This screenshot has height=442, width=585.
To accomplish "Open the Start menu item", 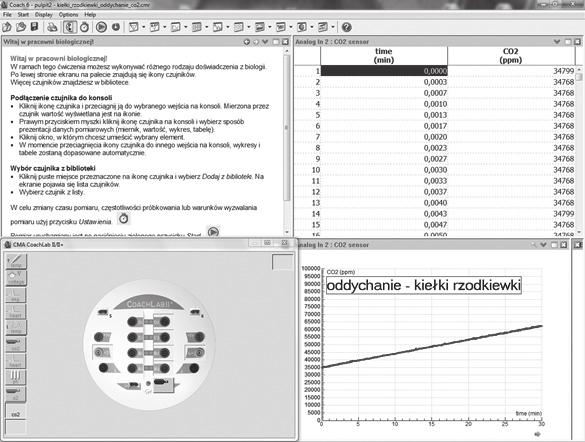I will tap(23, 15).
